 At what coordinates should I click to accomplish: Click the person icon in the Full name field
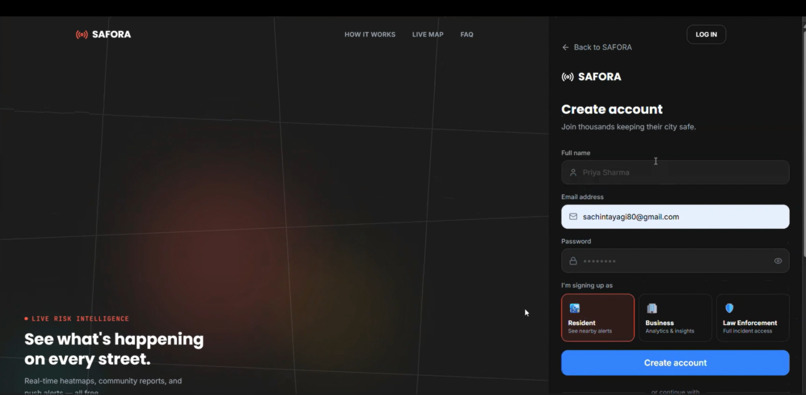pyautogui.click(x=573, y=172)
